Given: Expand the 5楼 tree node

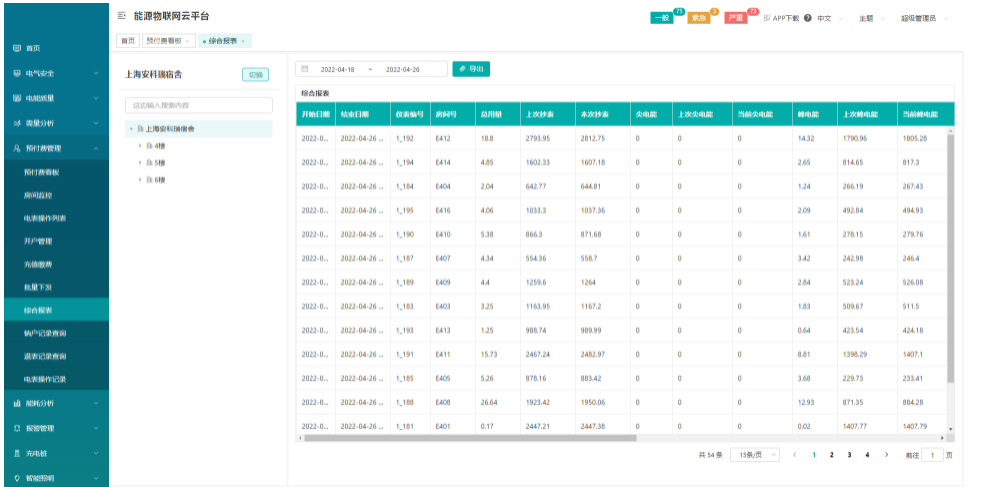Looking at the screenshot, I should (140, 163).
